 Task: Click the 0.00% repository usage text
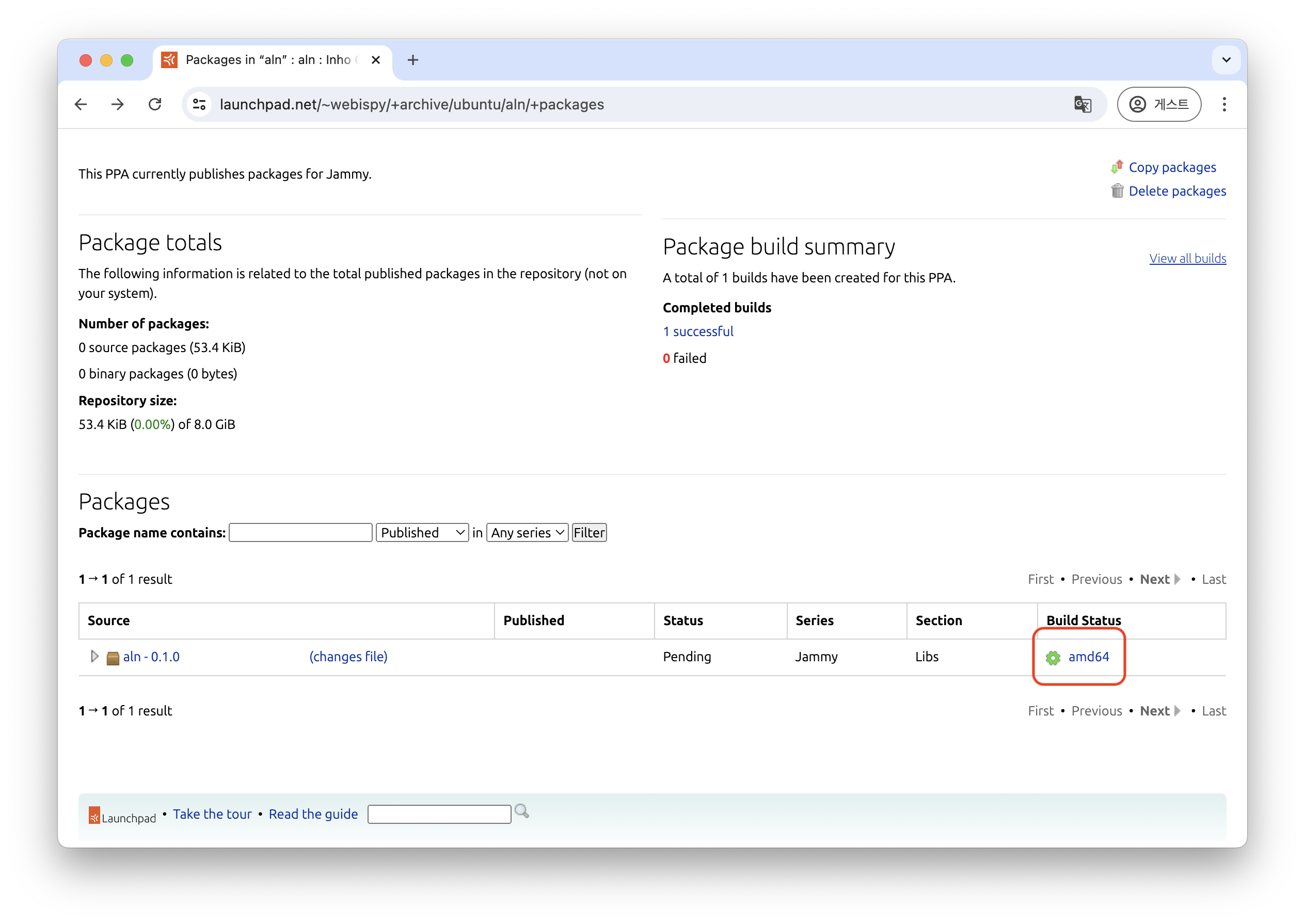[x=152, y=424]
